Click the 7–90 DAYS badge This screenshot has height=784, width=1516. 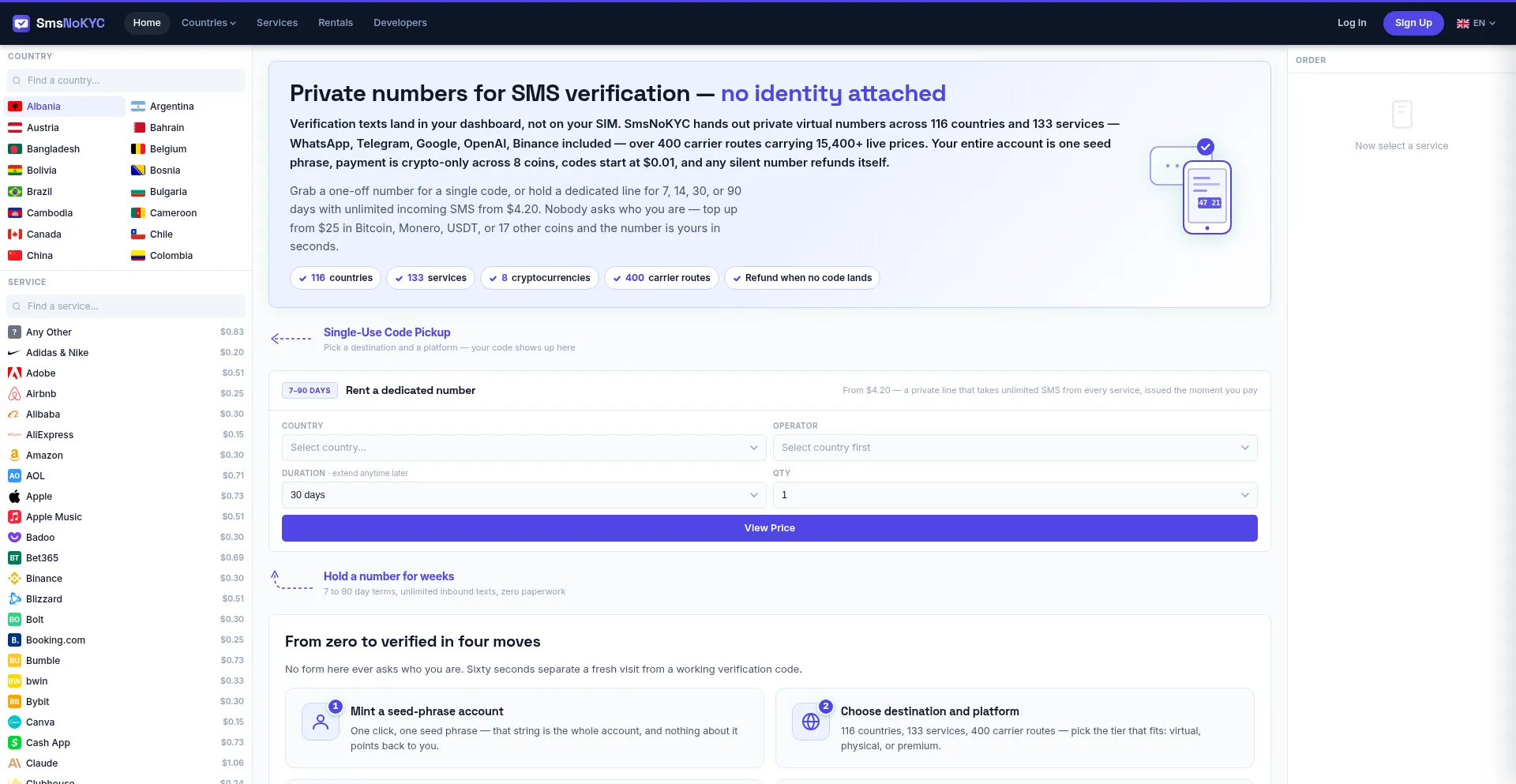310,391
